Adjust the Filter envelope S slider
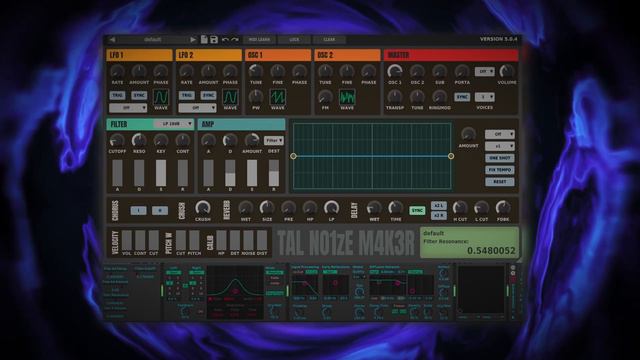The width and height of the screenshot is (640, 360). click(x=161, y=173)
